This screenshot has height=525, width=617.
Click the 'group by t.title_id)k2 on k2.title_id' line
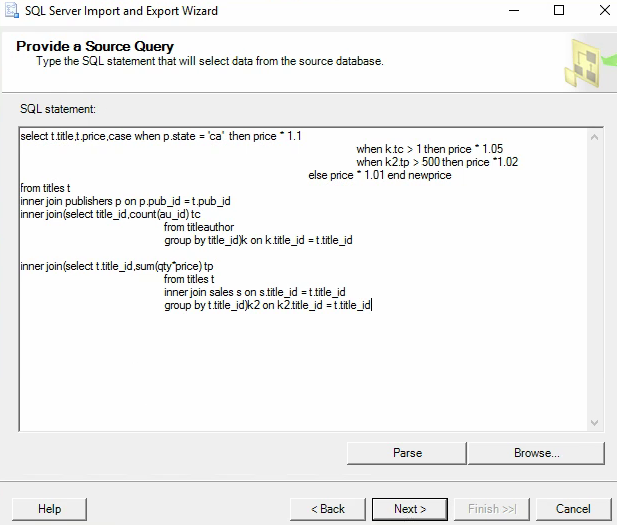point(267,305)
